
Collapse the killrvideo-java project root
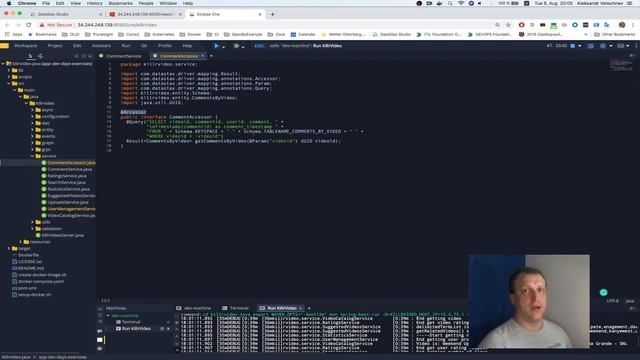pos(3,64)
